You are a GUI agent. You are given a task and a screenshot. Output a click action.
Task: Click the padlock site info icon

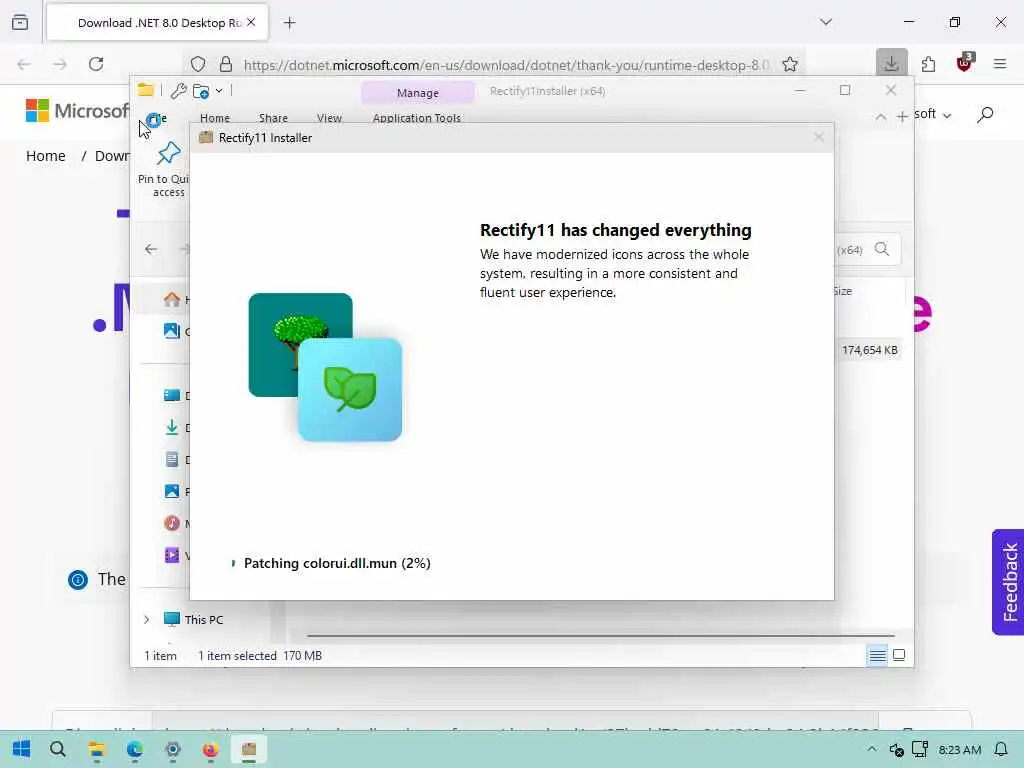pos(225,64)
